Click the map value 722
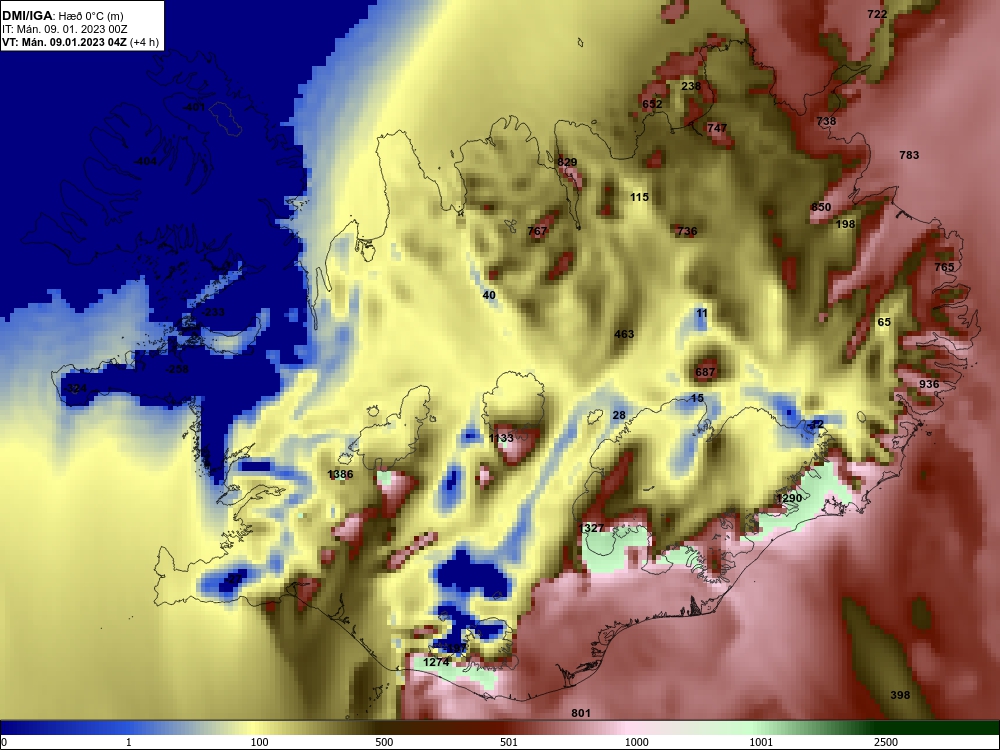Image resolution: width=1000 pixels, height=750 pixels. point(877,14)
